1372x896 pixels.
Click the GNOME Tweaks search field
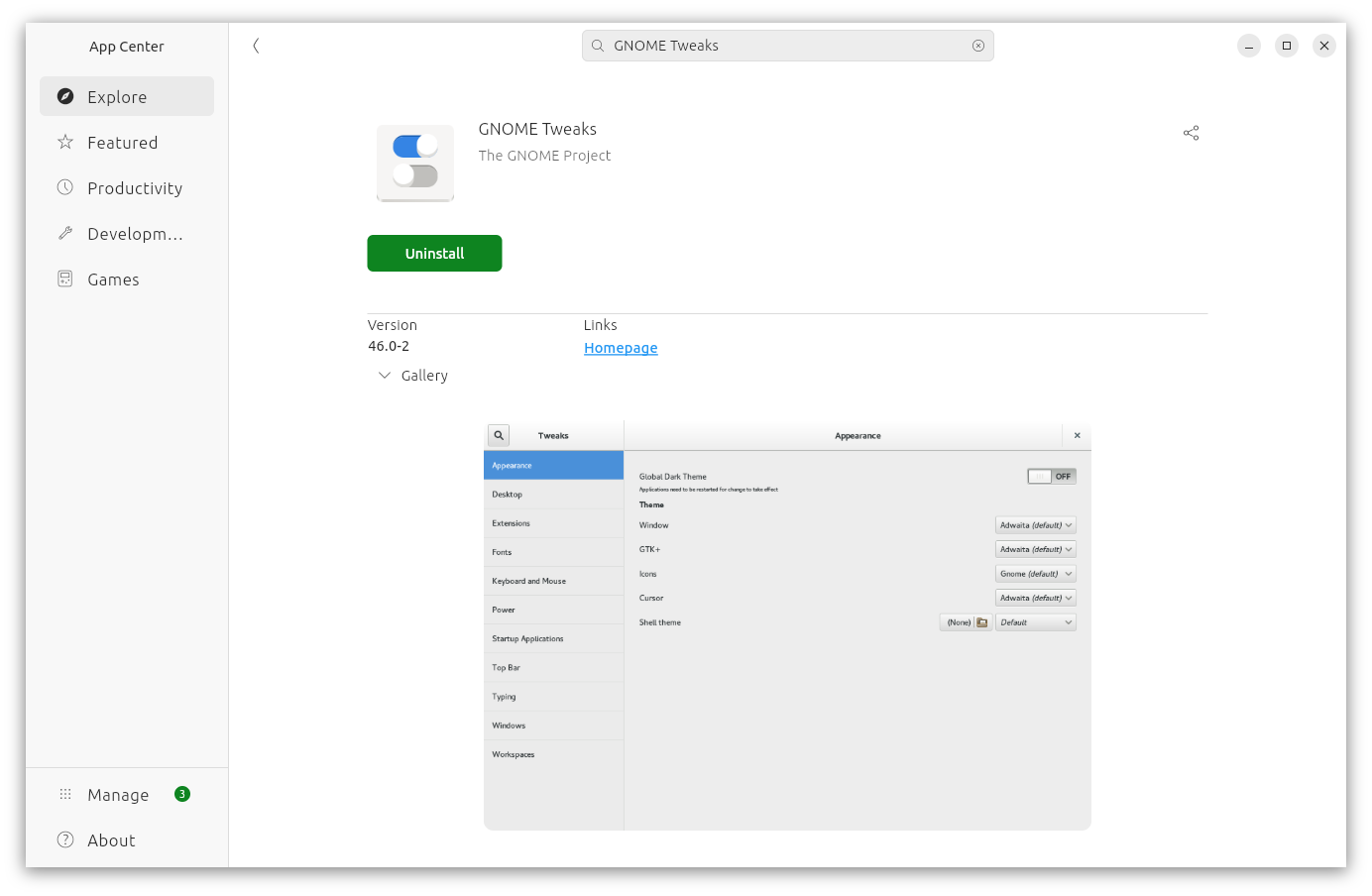point(788,46)
